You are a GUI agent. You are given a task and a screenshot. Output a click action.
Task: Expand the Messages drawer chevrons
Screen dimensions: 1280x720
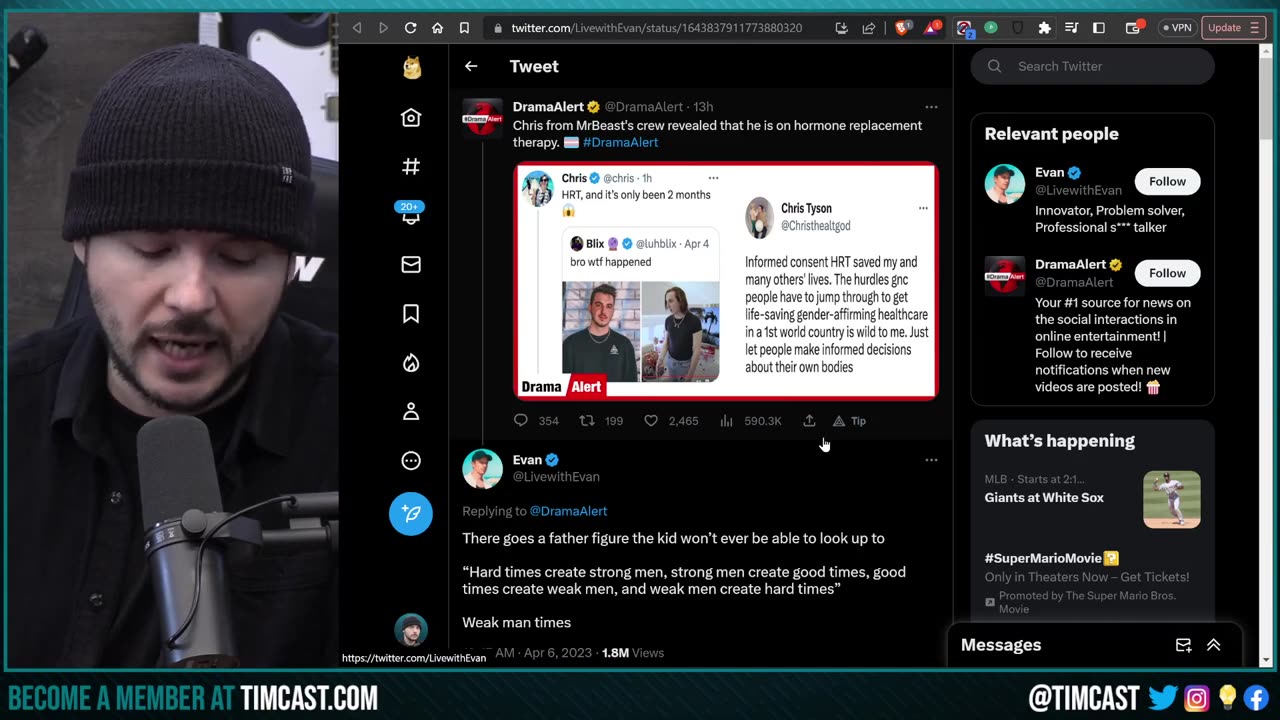(x=1213, y=645)
